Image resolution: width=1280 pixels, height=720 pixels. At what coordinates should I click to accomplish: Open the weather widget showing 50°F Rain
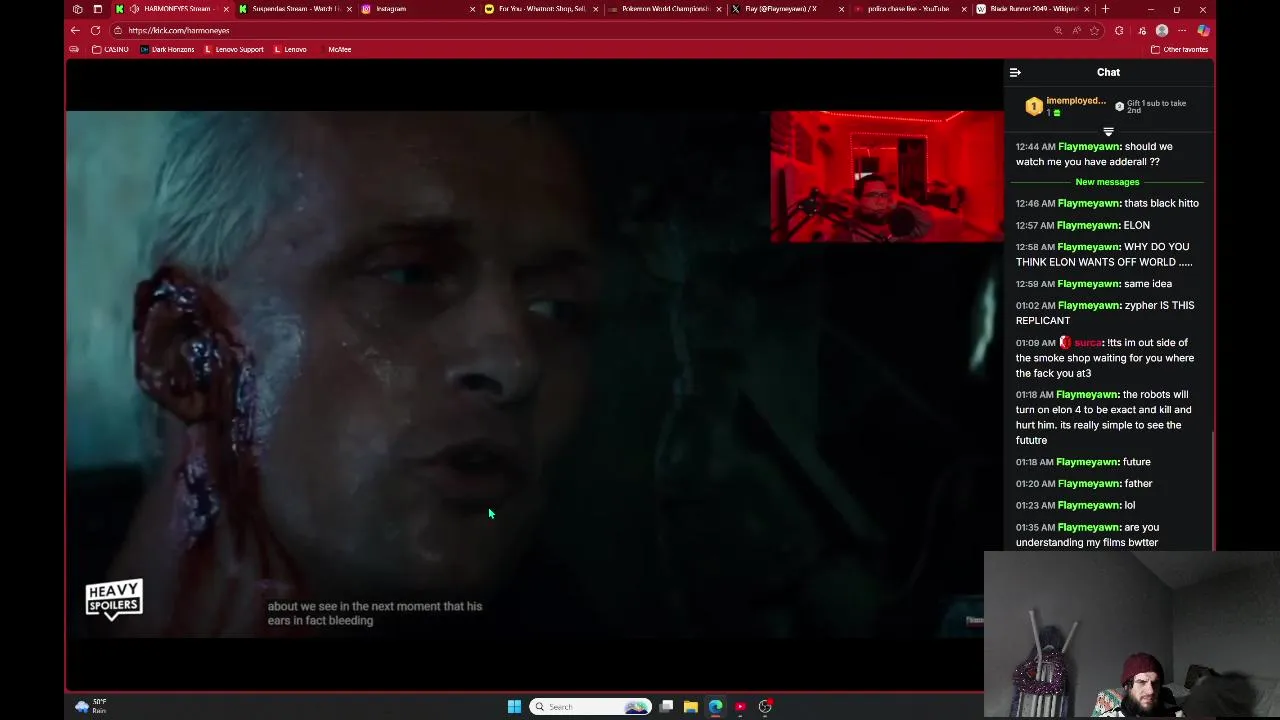90,706
